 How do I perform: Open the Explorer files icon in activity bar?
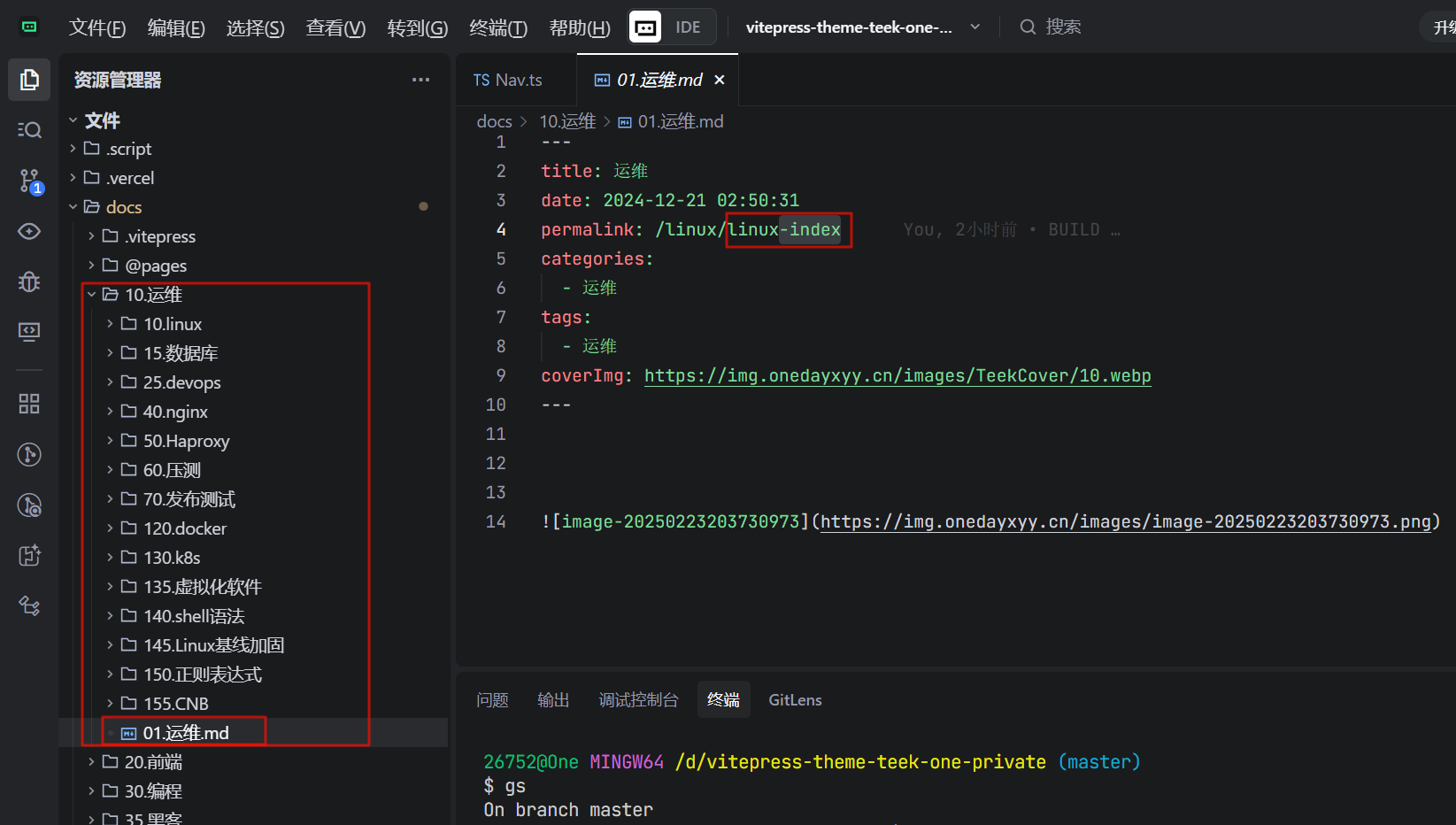coord(29,80)
